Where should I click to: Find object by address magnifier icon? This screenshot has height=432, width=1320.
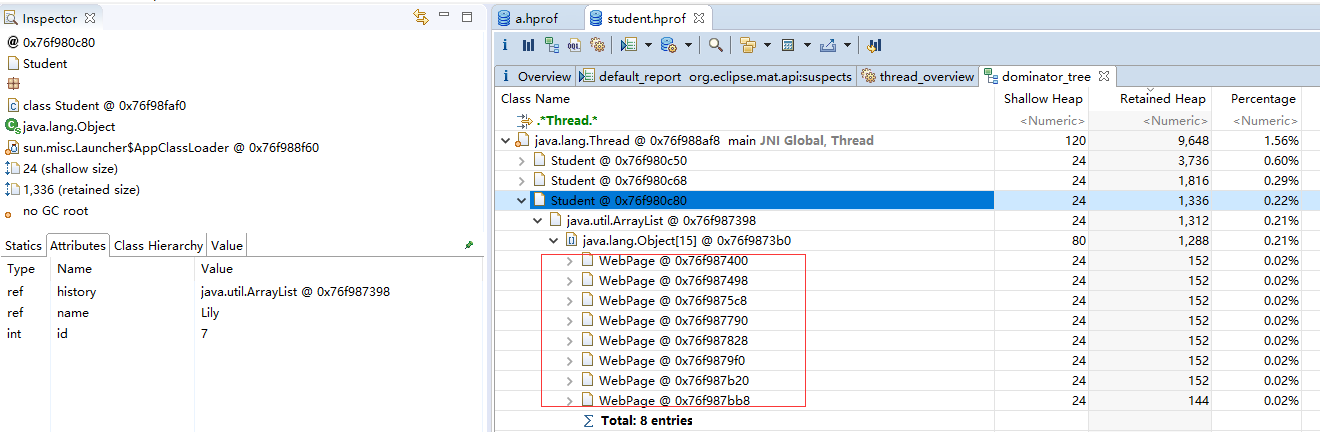pyautogui.click(x=716, y=45)
